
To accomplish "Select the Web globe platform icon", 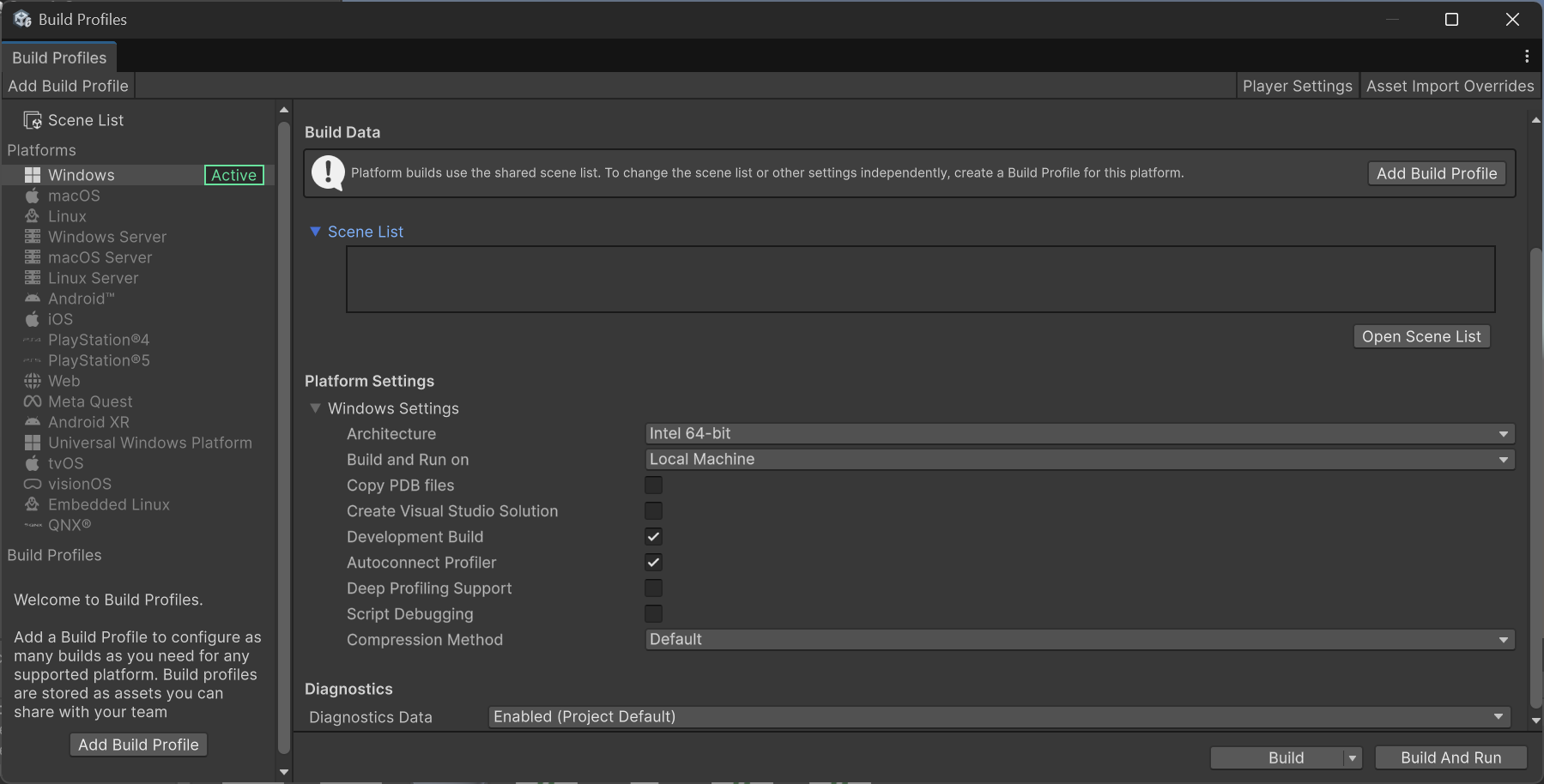I will click(x=33, y=381).
